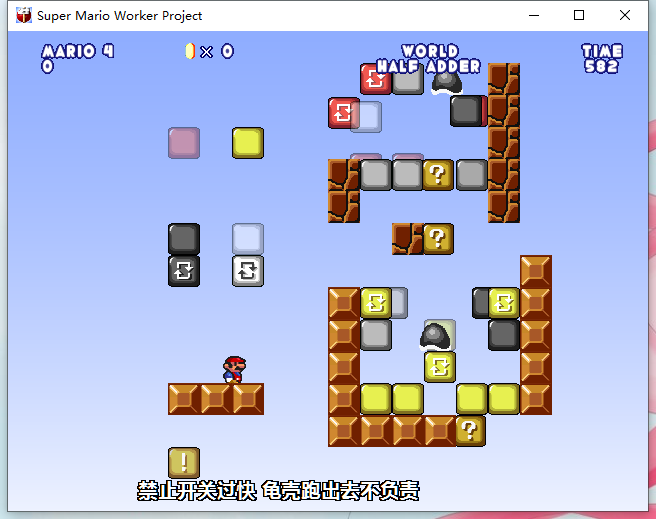Click the dark gray solid block above gray switch
656x519 pixels.
tap(184, 239)
